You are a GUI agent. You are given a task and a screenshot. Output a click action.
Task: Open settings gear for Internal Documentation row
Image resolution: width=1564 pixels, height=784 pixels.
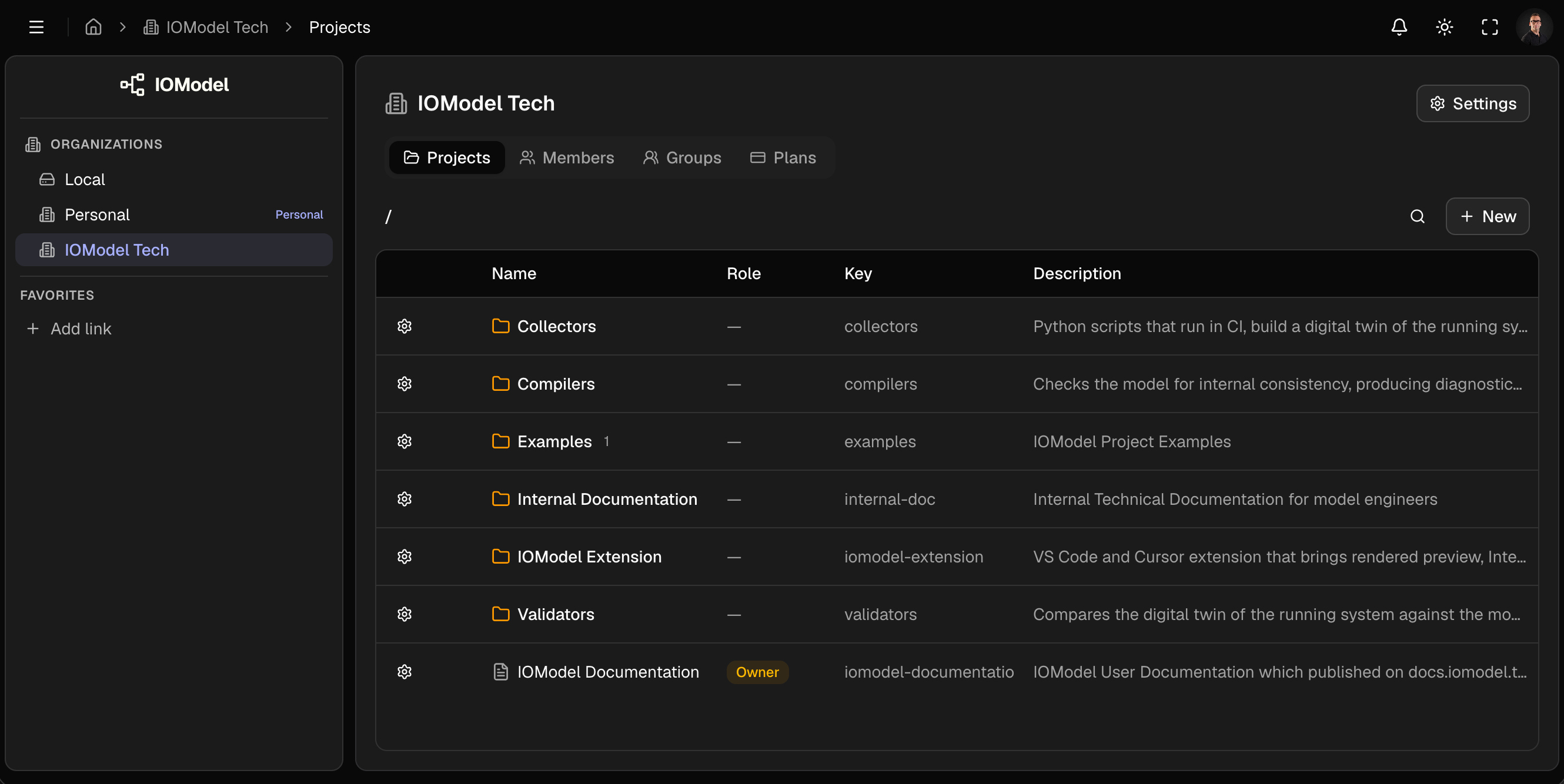tap(405, 500)
